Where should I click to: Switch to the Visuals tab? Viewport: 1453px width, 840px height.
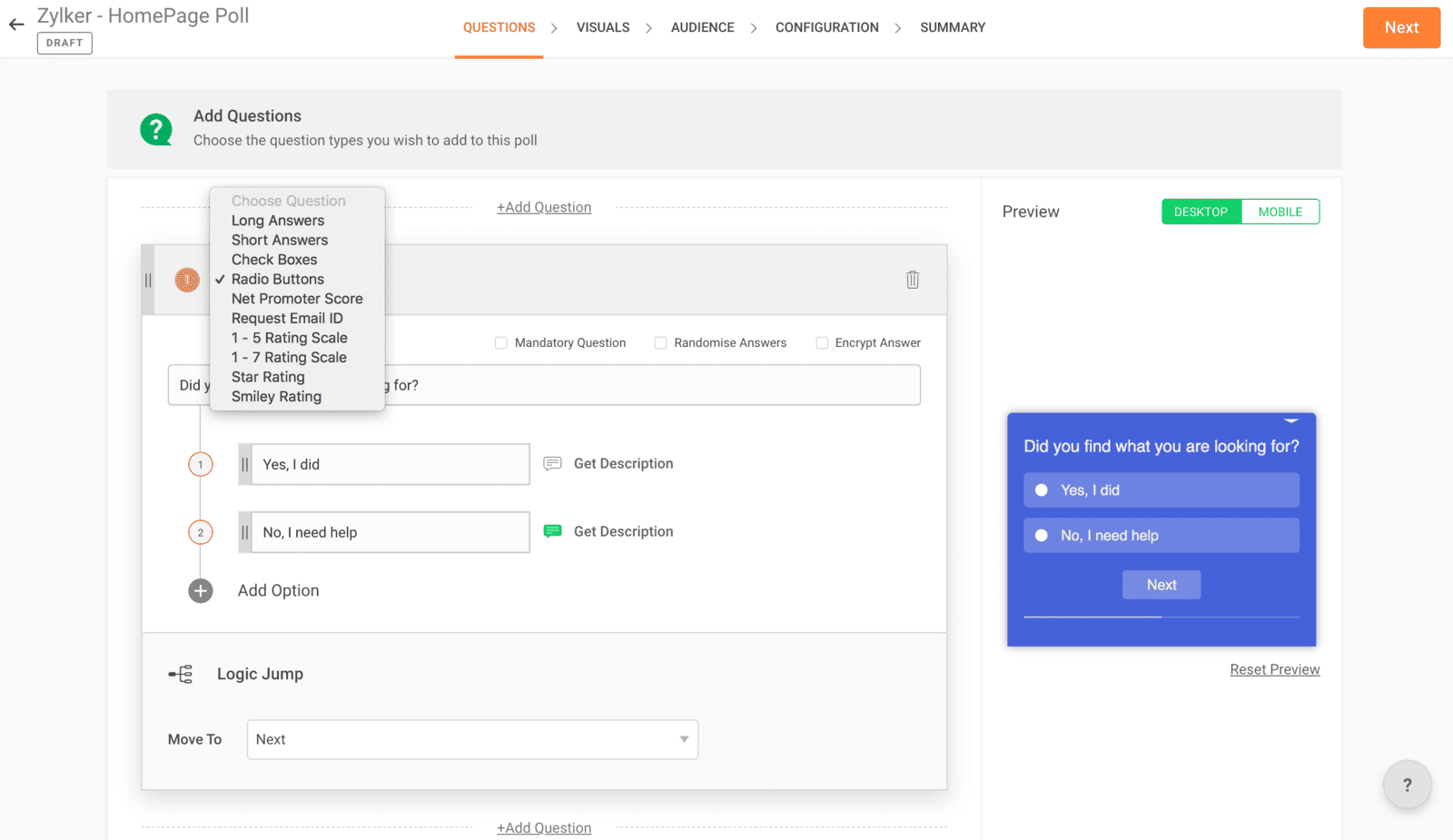602,27
